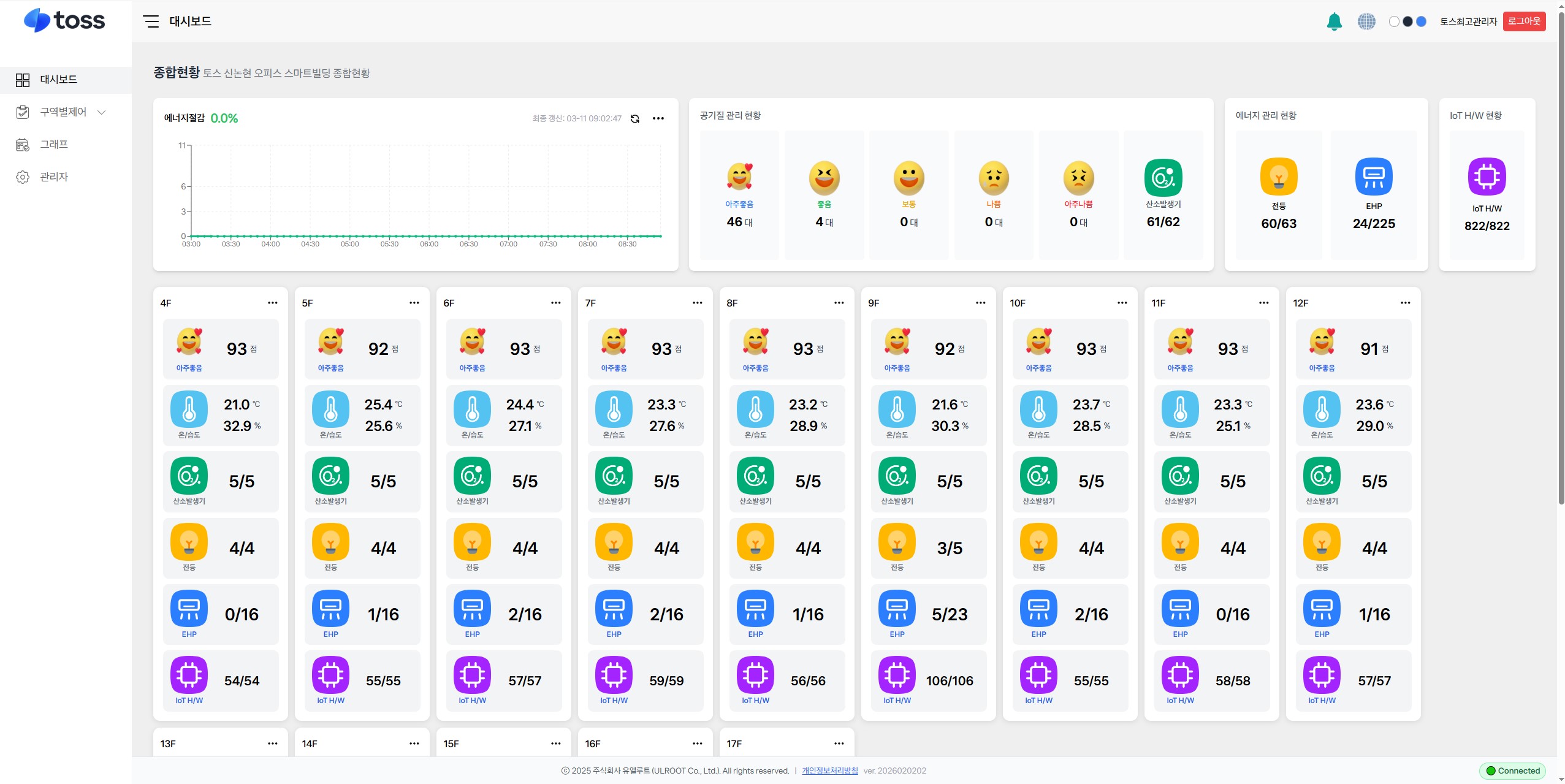Toggle the hamburger sidebar menu icon

click(x=151, y=21)
